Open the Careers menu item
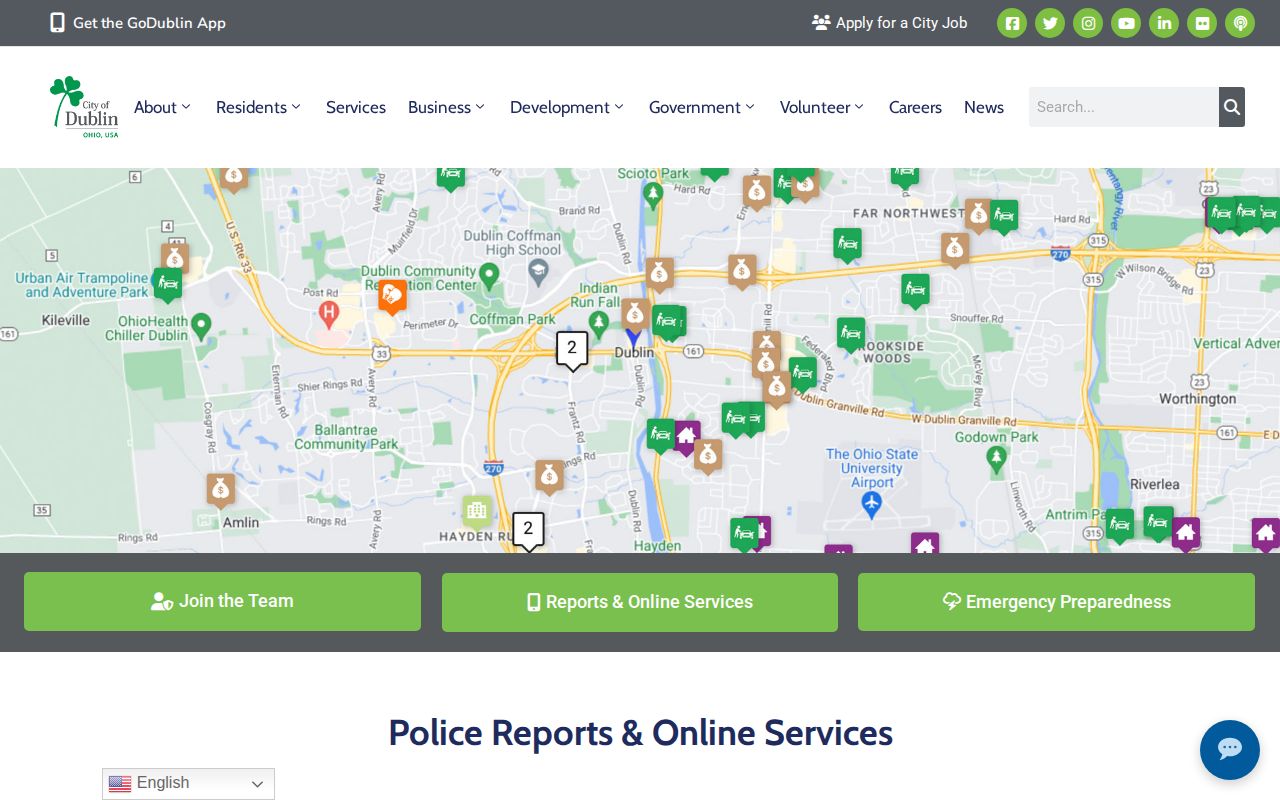Image resolution: width=1280 pixels, height=800 pixels. 915,107
